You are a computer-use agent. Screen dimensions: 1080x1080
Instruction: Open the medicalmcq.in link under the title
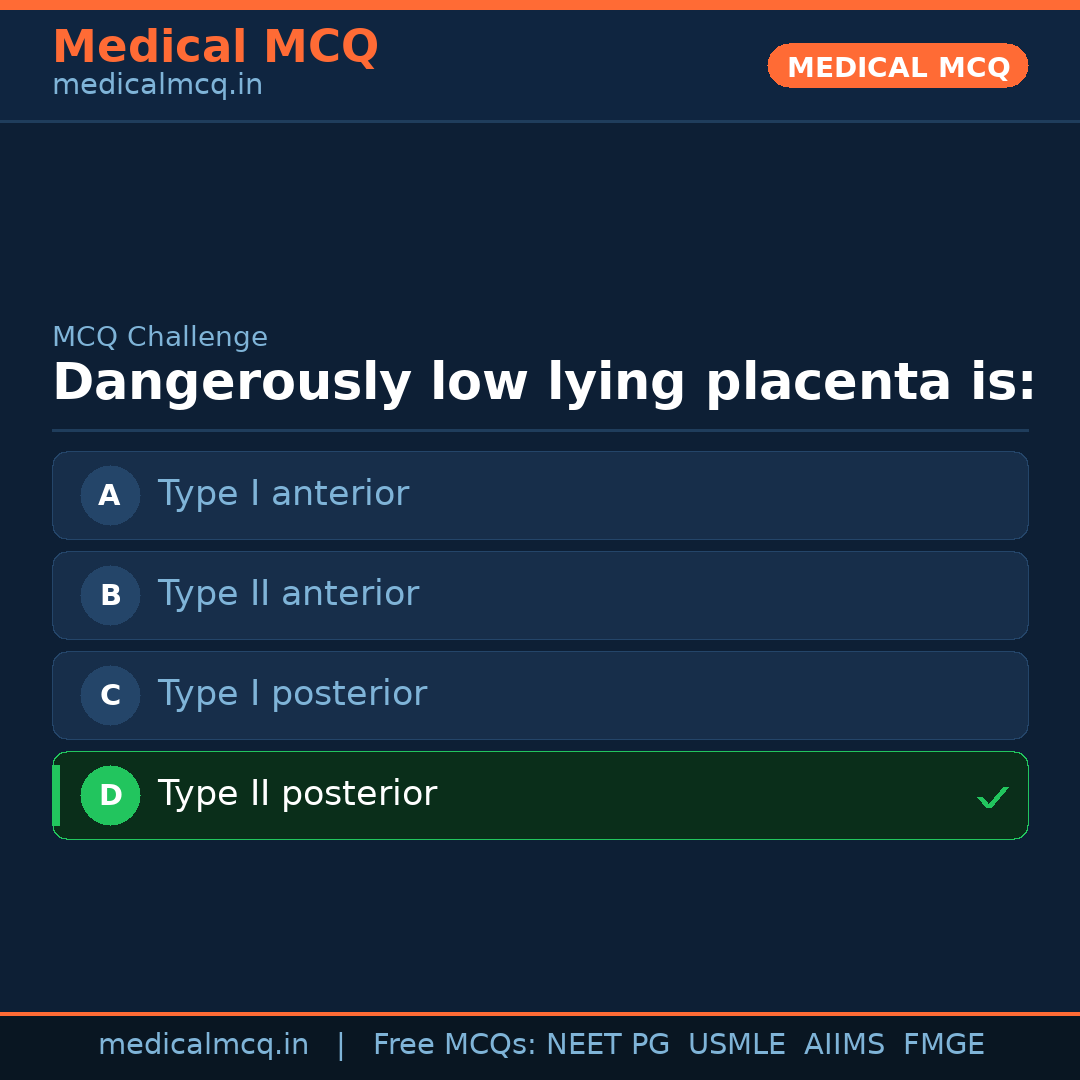[x=157, y=86]
